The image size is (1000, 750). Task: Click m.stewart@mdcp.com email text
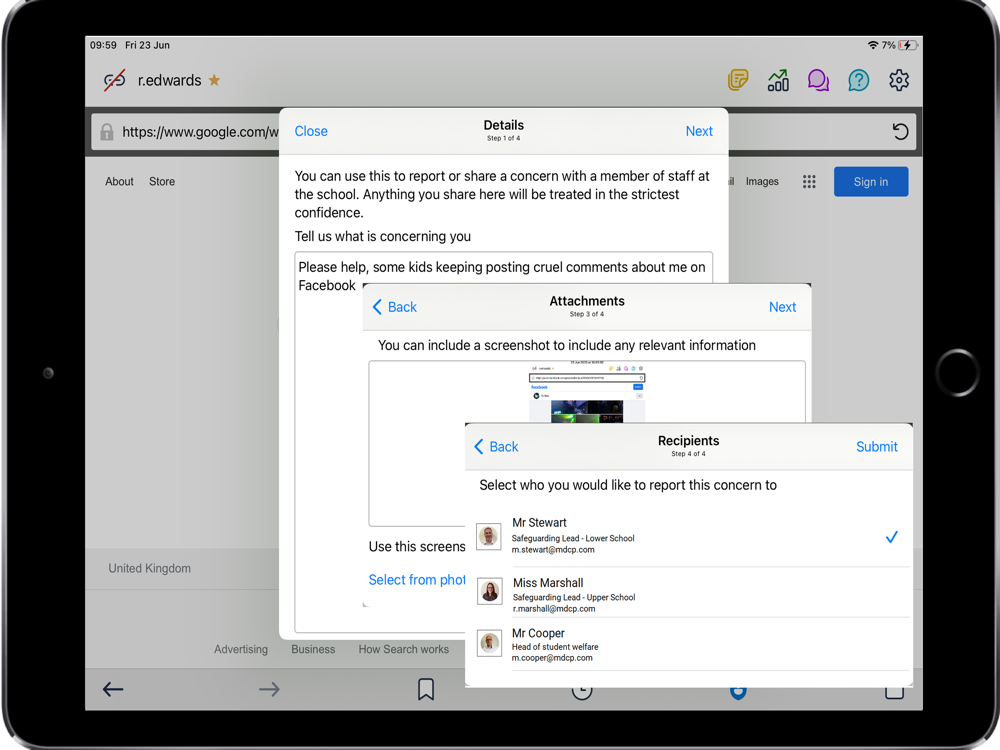click(553, 550)
